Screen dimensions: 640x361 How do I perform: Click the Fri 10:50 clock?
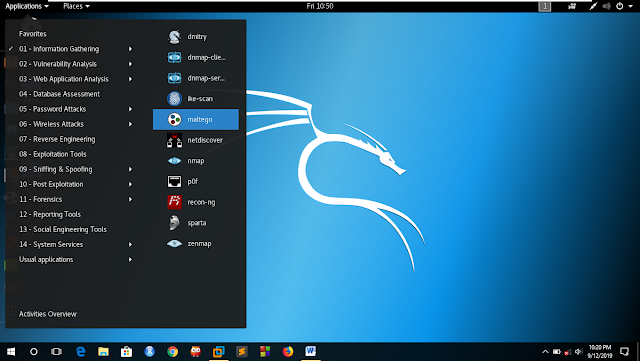[x=320, y=6]
